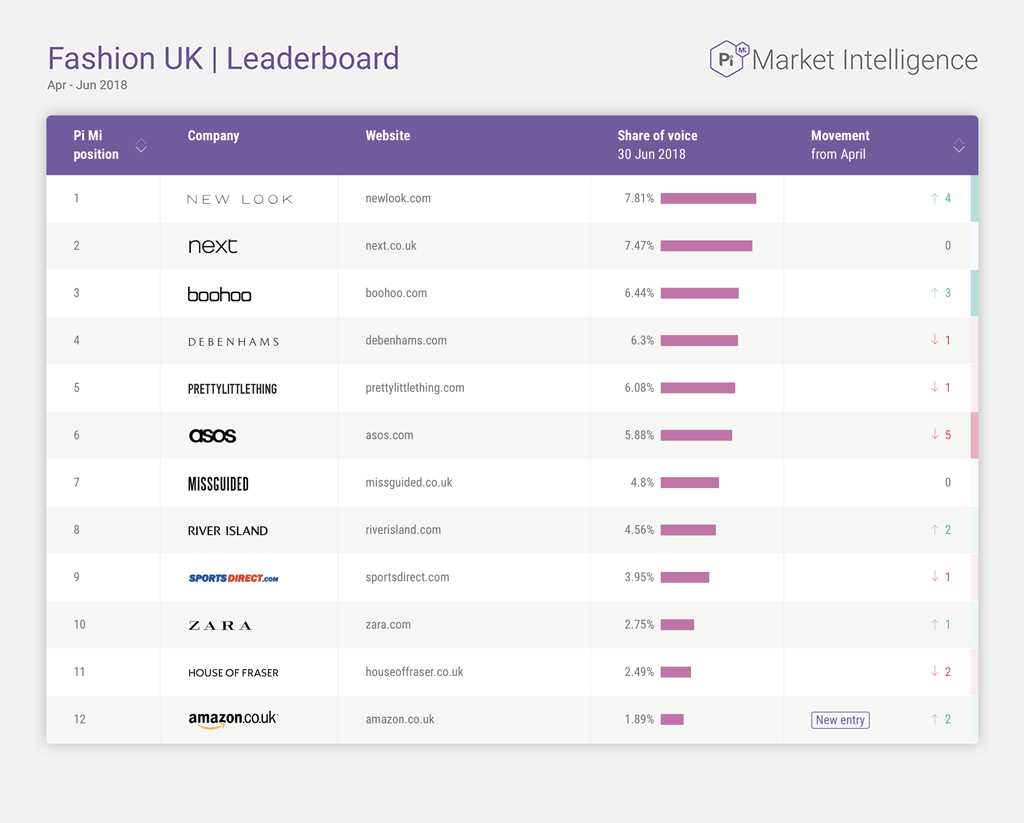Open the newlook.com website link
This screenshot has width=1024, height=823.
coord(398,198)
